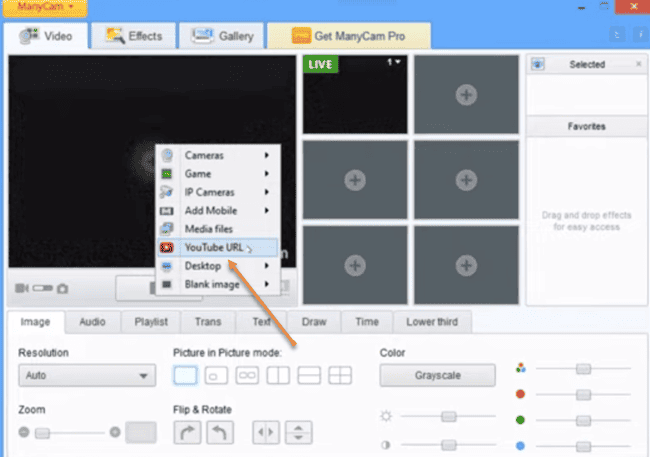Viewport: 650px width, 457px height.
Task: Select the full-frame picture in picture mode
Action: tap(185, 376)
